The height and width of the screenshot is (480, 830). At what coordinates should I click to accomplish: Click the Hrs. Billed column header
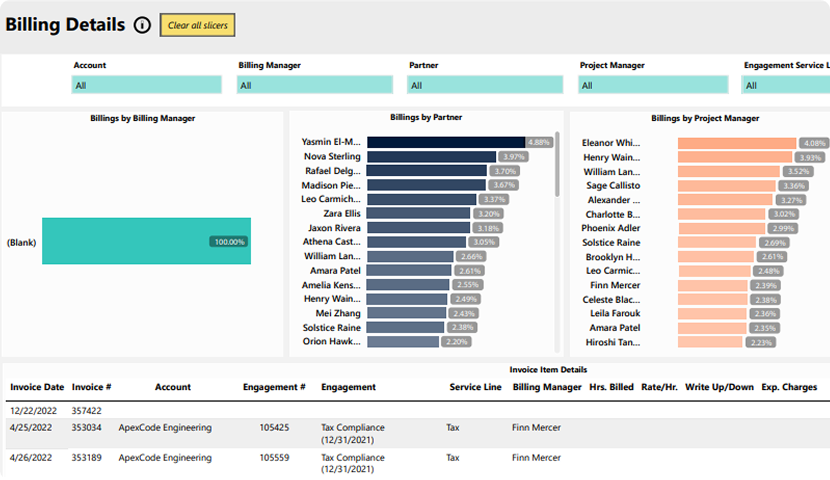click(611, 387)
